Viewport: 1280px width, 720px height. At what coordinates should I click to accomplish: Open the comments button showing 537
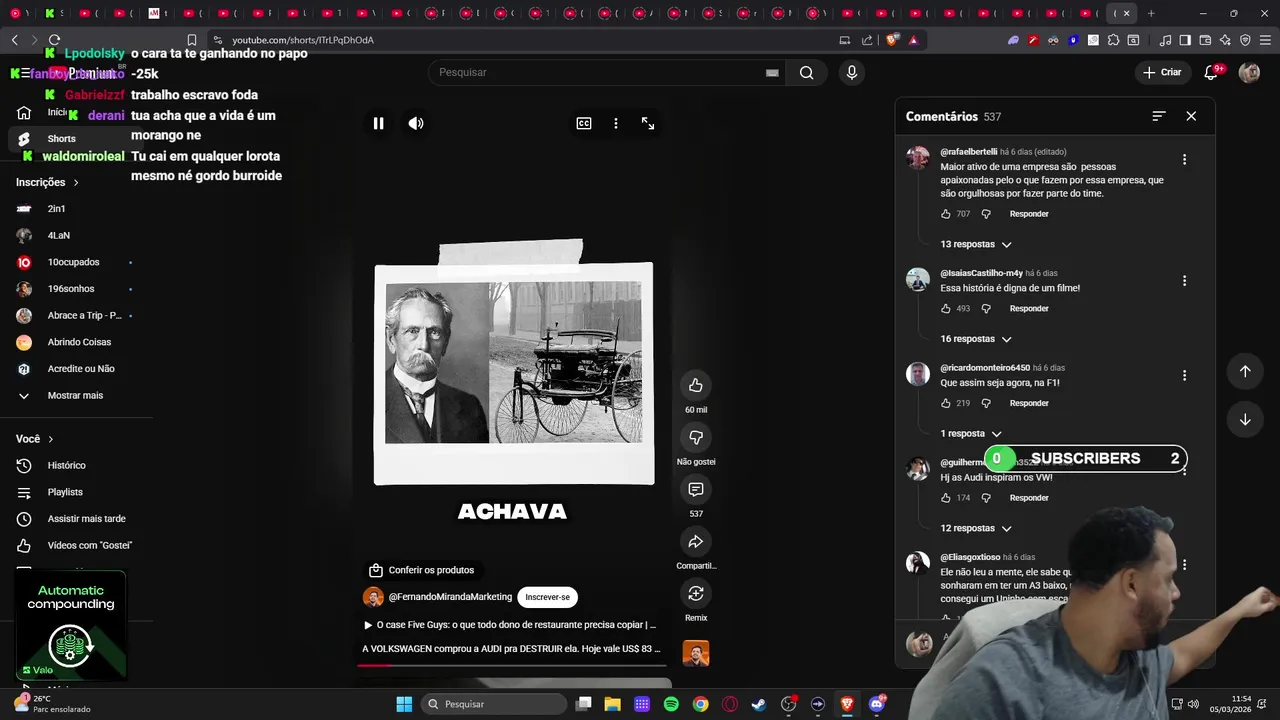pos(696,489)
